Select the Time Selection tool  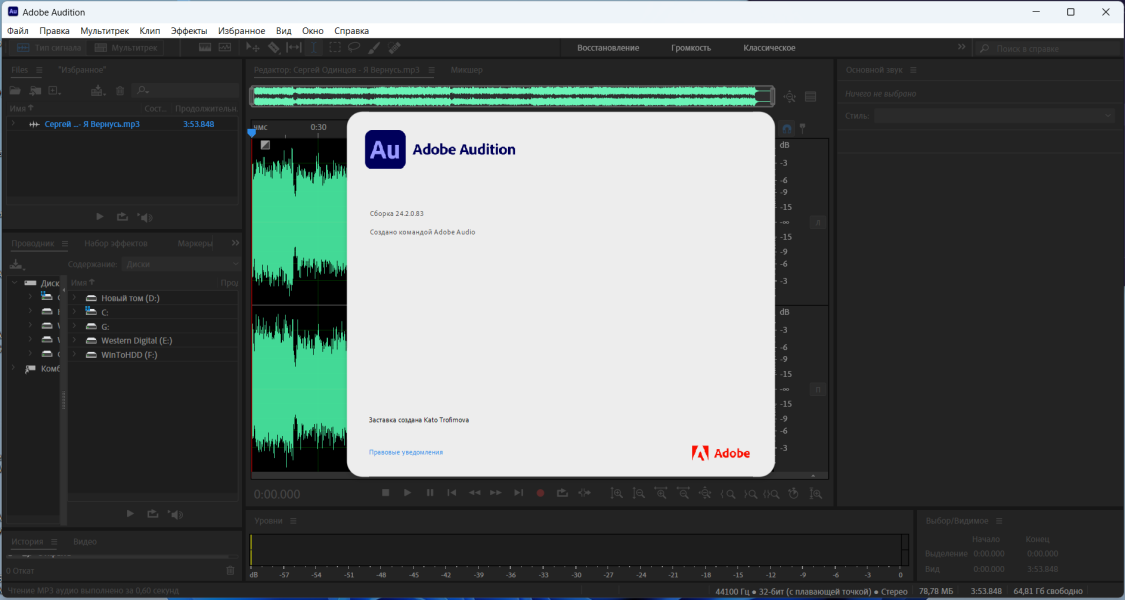tap(314, 47)
